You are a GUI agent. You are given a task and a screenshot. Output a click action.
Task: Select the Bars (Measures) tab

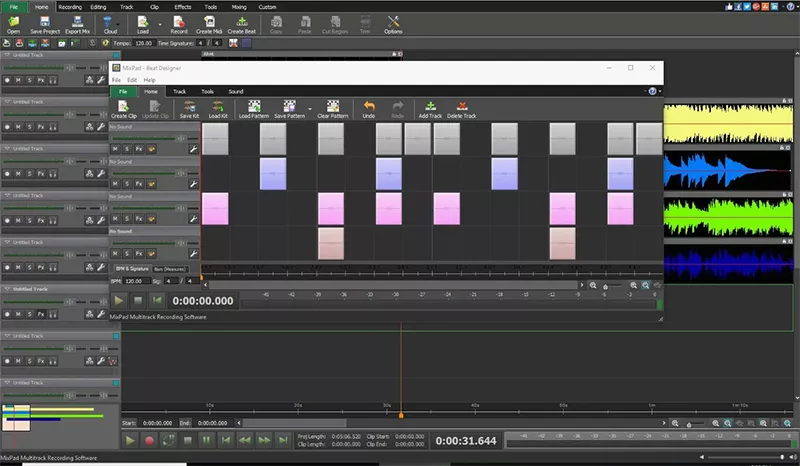[x=170, y=269]
